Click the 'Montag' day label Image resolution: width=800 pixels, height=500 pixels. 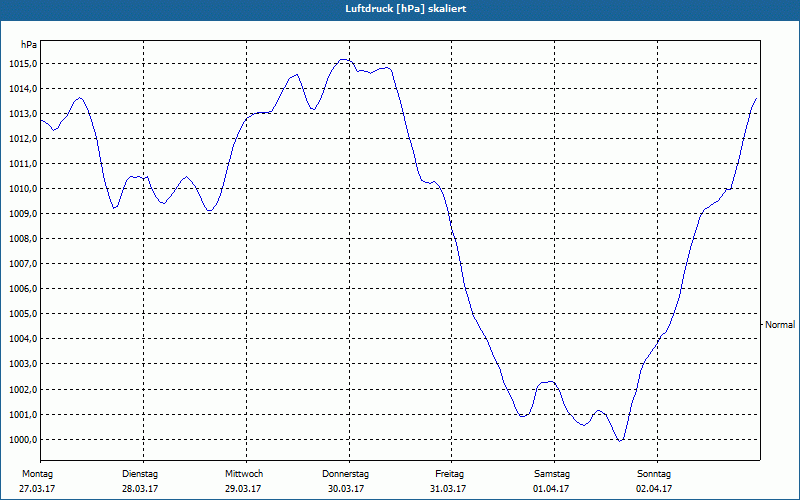pos(37,474)
